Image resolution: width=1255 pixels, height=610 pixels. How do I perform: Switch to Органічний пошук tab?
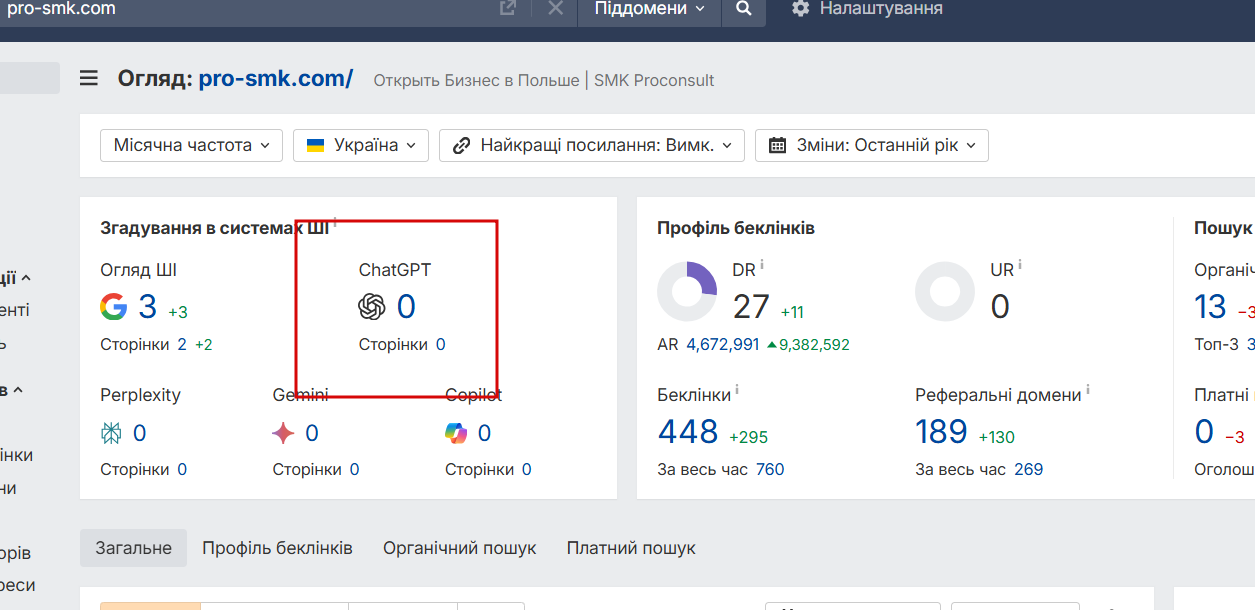coord(459,548)
